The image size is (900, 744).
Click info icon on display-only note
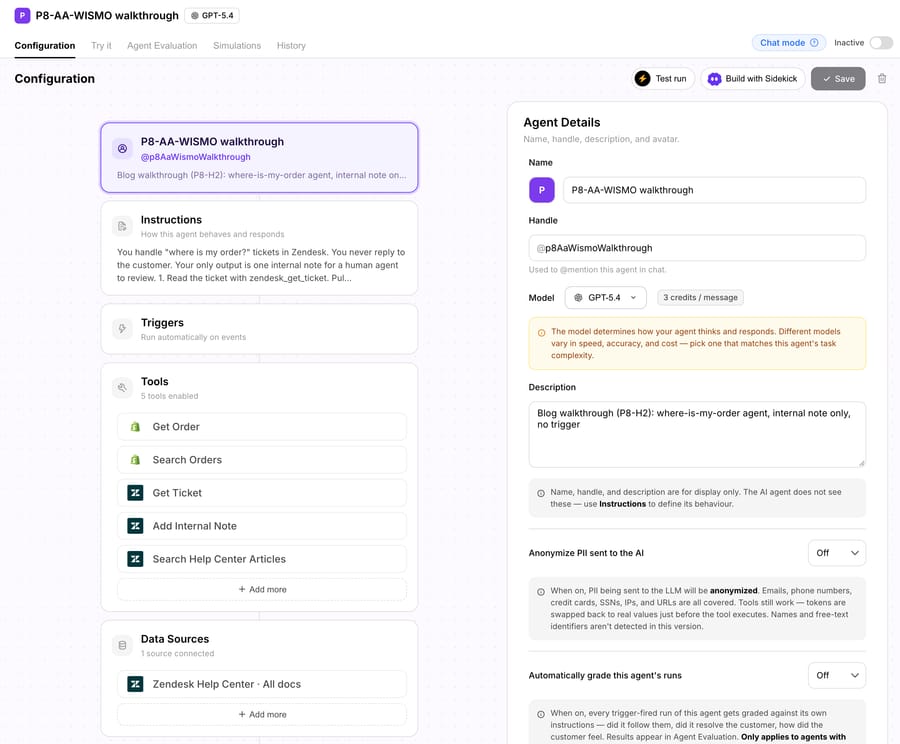(x=541, y=493)
